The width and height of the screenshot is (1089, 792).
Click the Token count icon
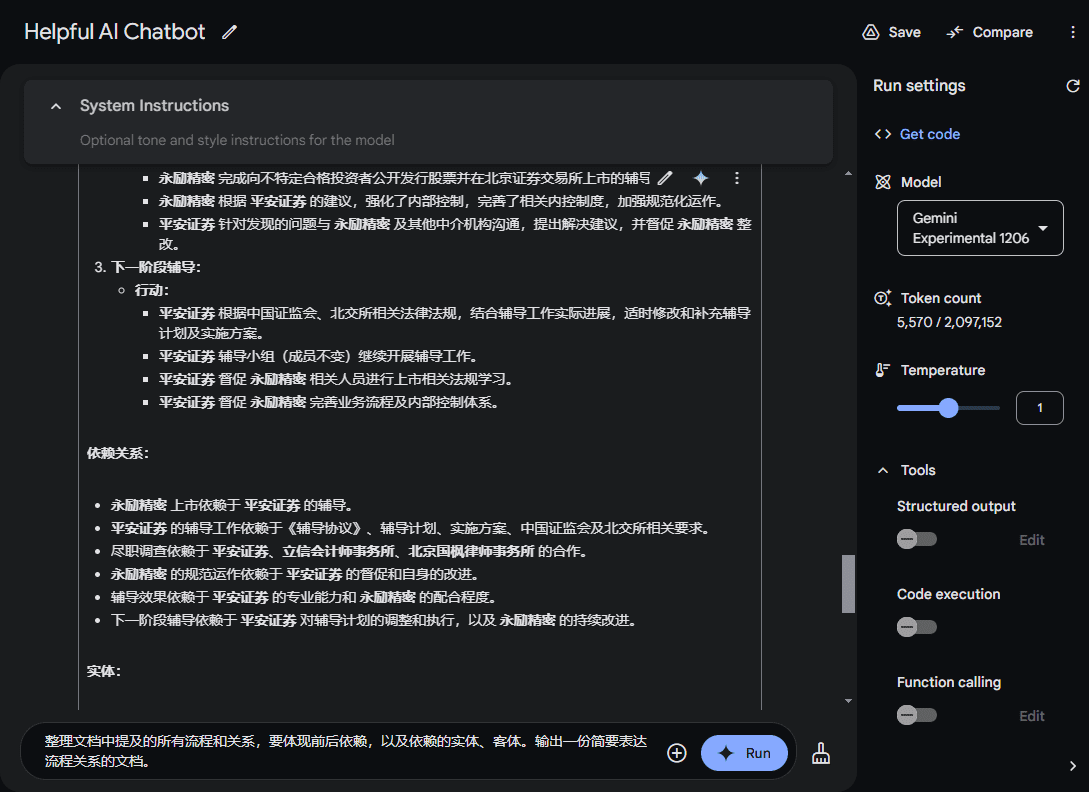pos(883,298)
